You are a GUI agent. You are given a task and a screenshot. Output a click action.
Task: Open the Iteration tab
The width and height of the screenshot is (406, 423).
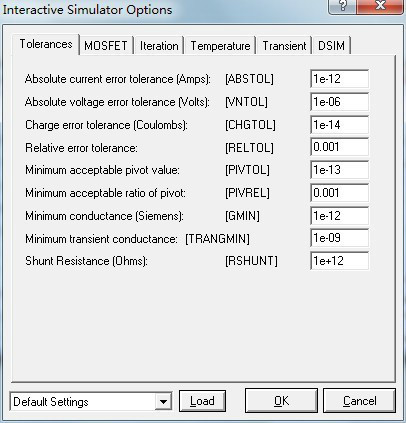pyautogui.click(x=159, y=46)
